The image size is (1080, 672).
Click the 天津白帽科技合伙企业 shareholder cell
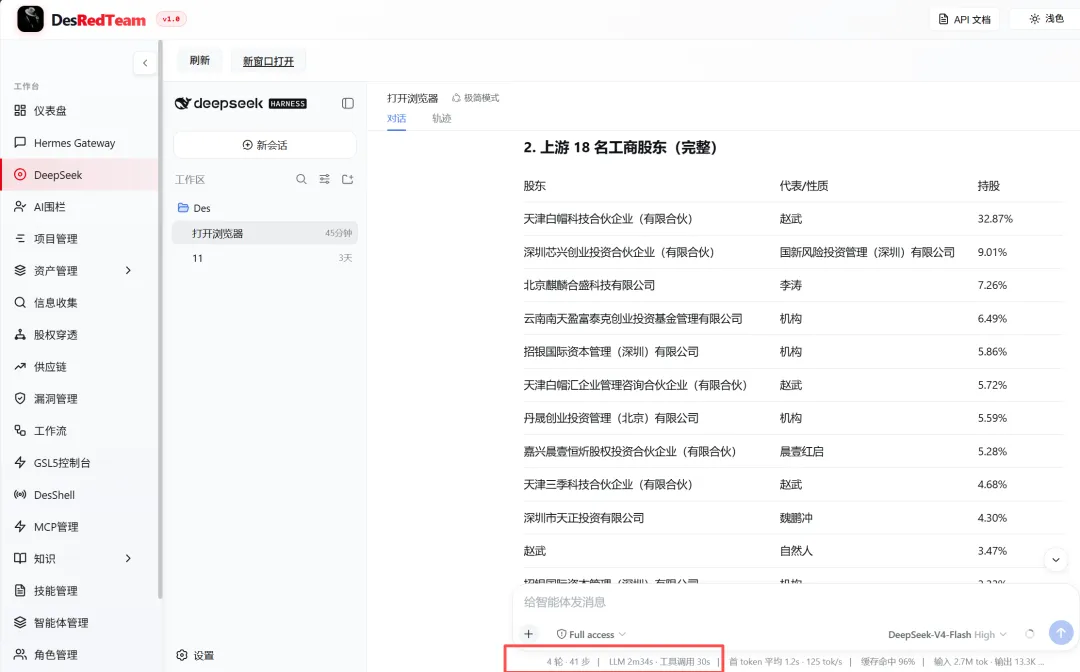tap(608, 219)
